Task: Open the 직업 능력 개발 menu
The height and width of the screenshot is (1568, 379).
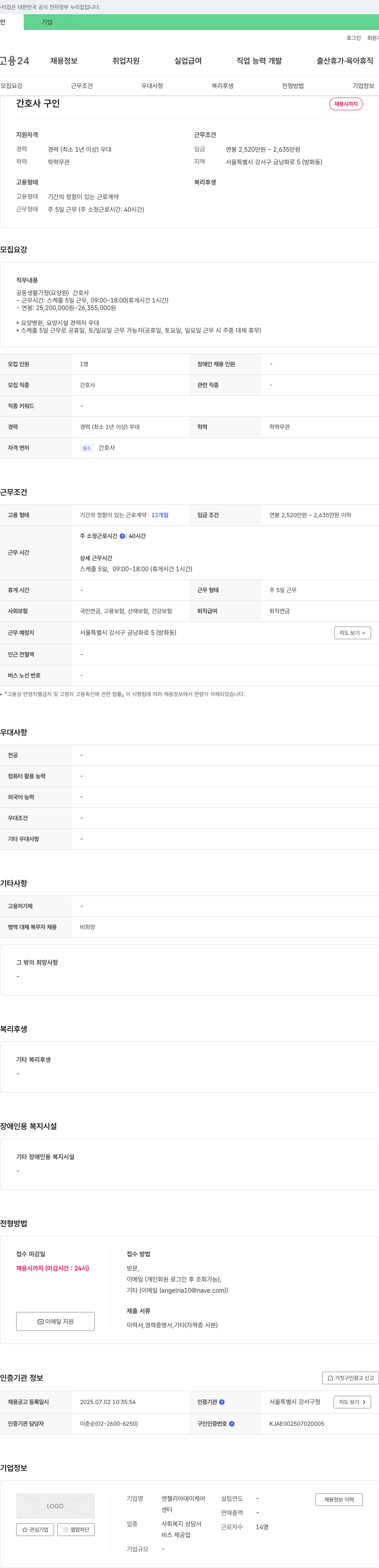Action: tap(259, 61)
